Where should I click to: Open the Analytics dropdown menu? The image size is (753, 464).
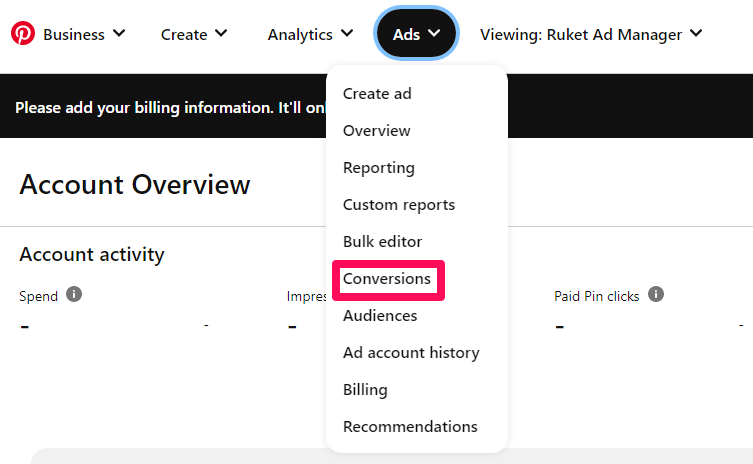tap(310, 34)
